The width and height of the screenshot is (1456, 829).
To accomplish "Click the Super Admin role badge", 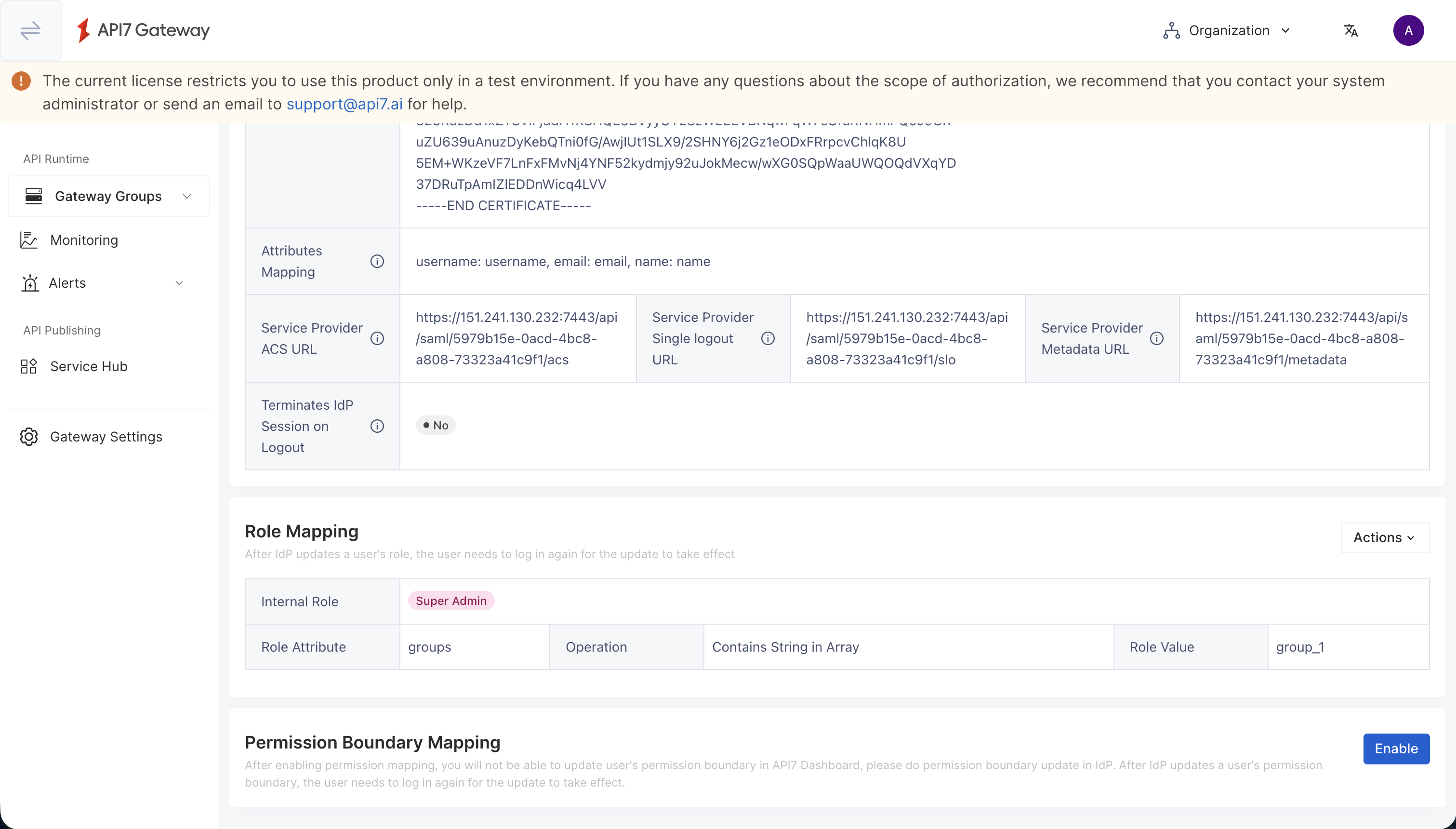I will pos(450,601).
